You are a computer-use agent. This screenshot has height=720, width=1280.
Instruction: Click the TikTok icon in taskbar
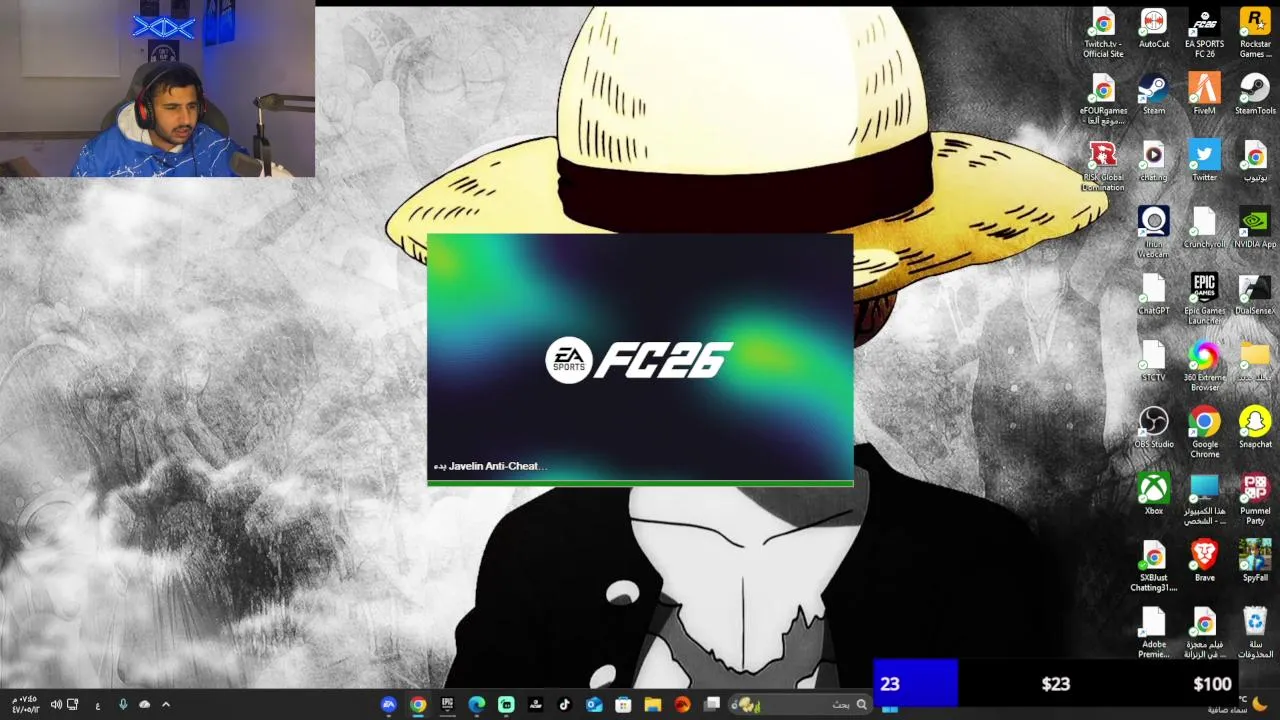pyautogui.click(x=564, y=704)
